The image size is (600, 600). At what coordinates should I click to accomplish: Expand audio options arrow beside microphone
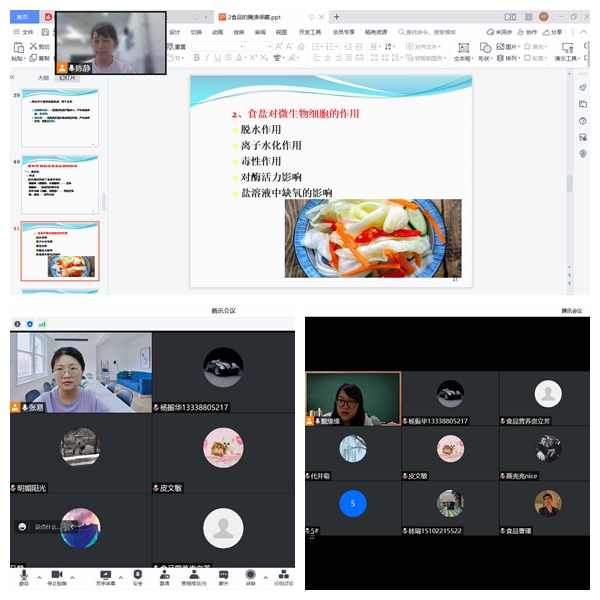click(38, 576)
